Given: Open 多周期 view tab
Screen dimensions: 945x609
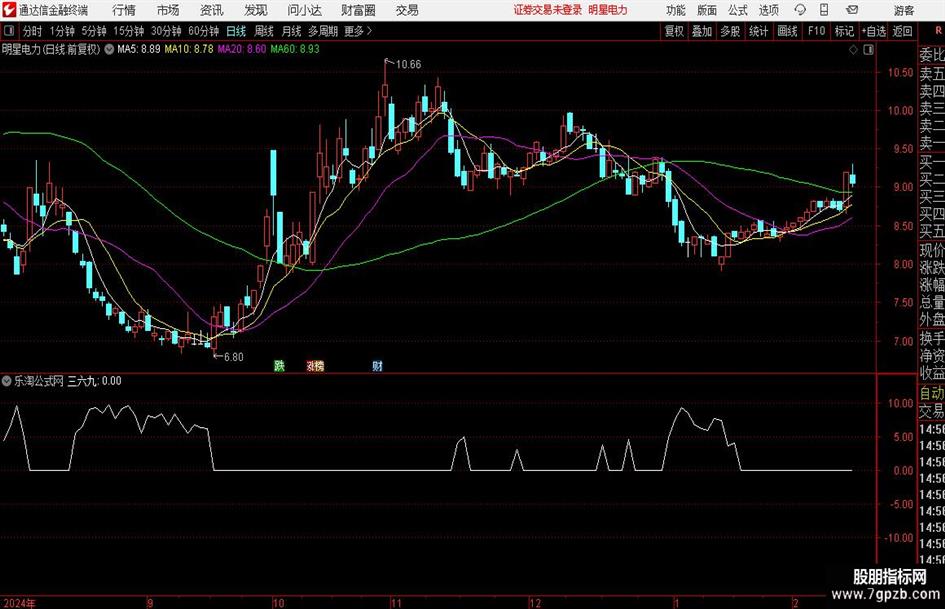Looking at the screenshot, I should click(323, 31).
